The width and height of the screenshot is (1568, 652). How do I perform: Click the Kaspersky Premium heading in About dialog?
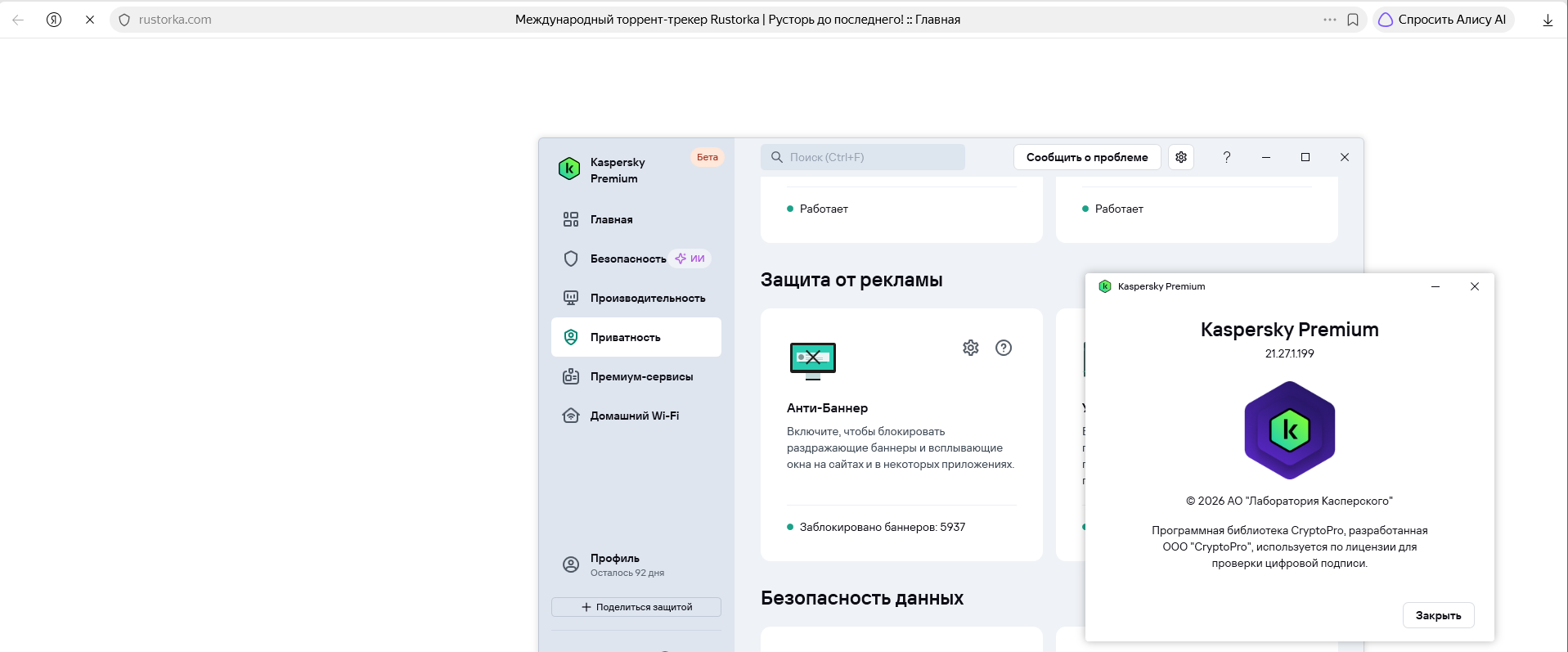tap(1290, 330)
